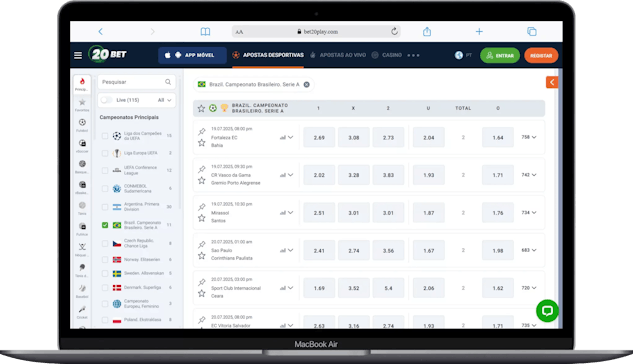633x364 pixels.
Task: Pin the Mirassol vs Santos match
Action: (x=201, y=207)
